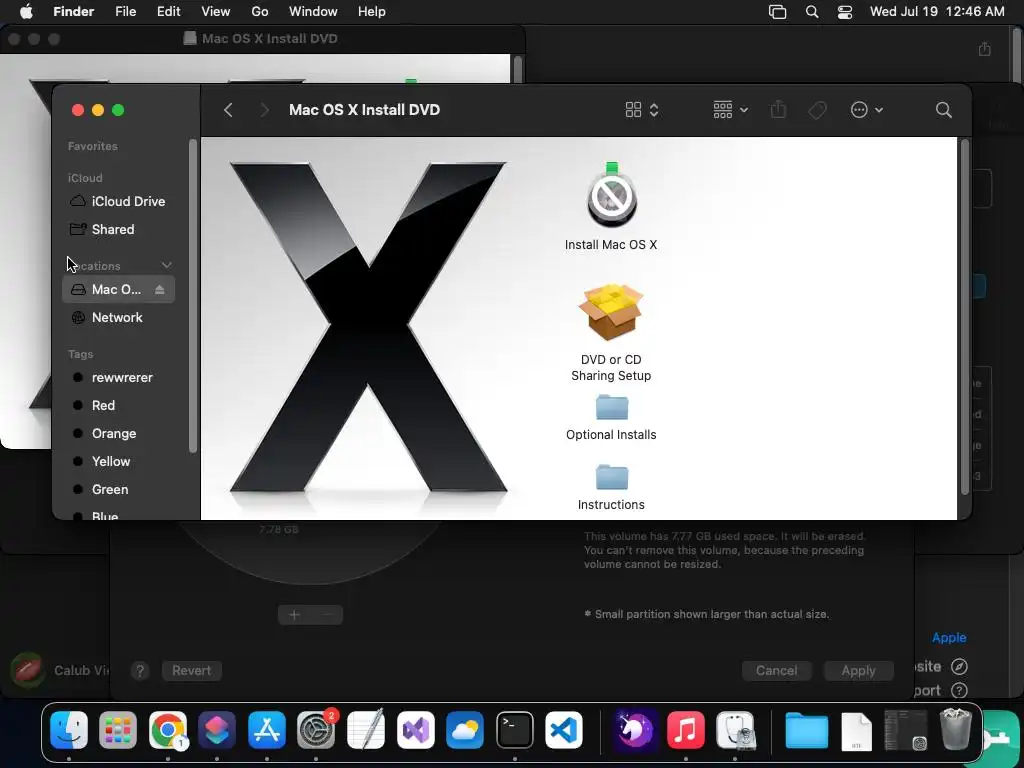Open System Settings from the Dock
This screenshot has width=1024, height=768.
tap(316, 730)
